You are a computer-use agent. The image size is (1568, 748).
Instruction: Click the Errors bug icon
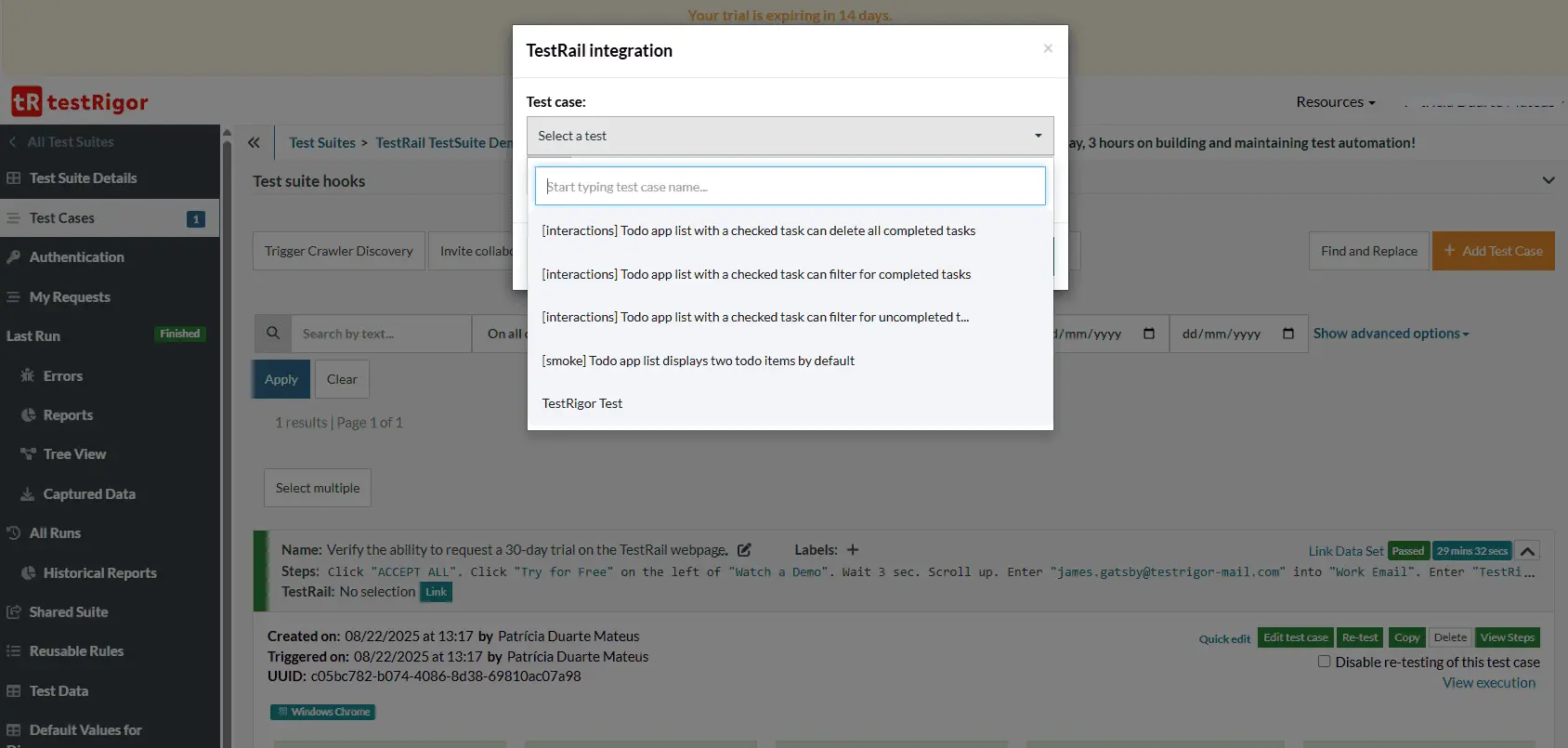coord(28,376)
